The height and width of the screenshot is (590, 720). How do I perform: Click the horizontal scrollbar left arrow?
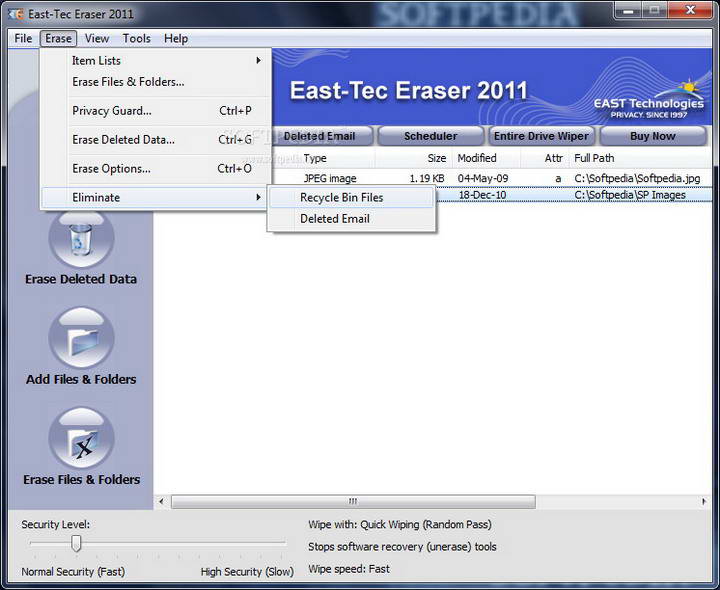[161, 501]
